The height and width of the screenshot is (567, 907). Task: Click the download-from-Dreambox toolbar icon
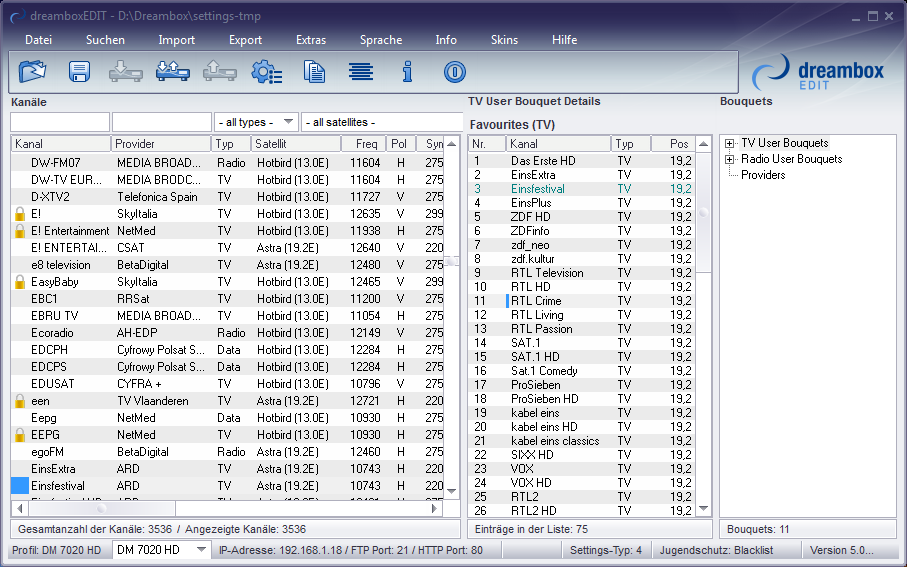point(126,72)
